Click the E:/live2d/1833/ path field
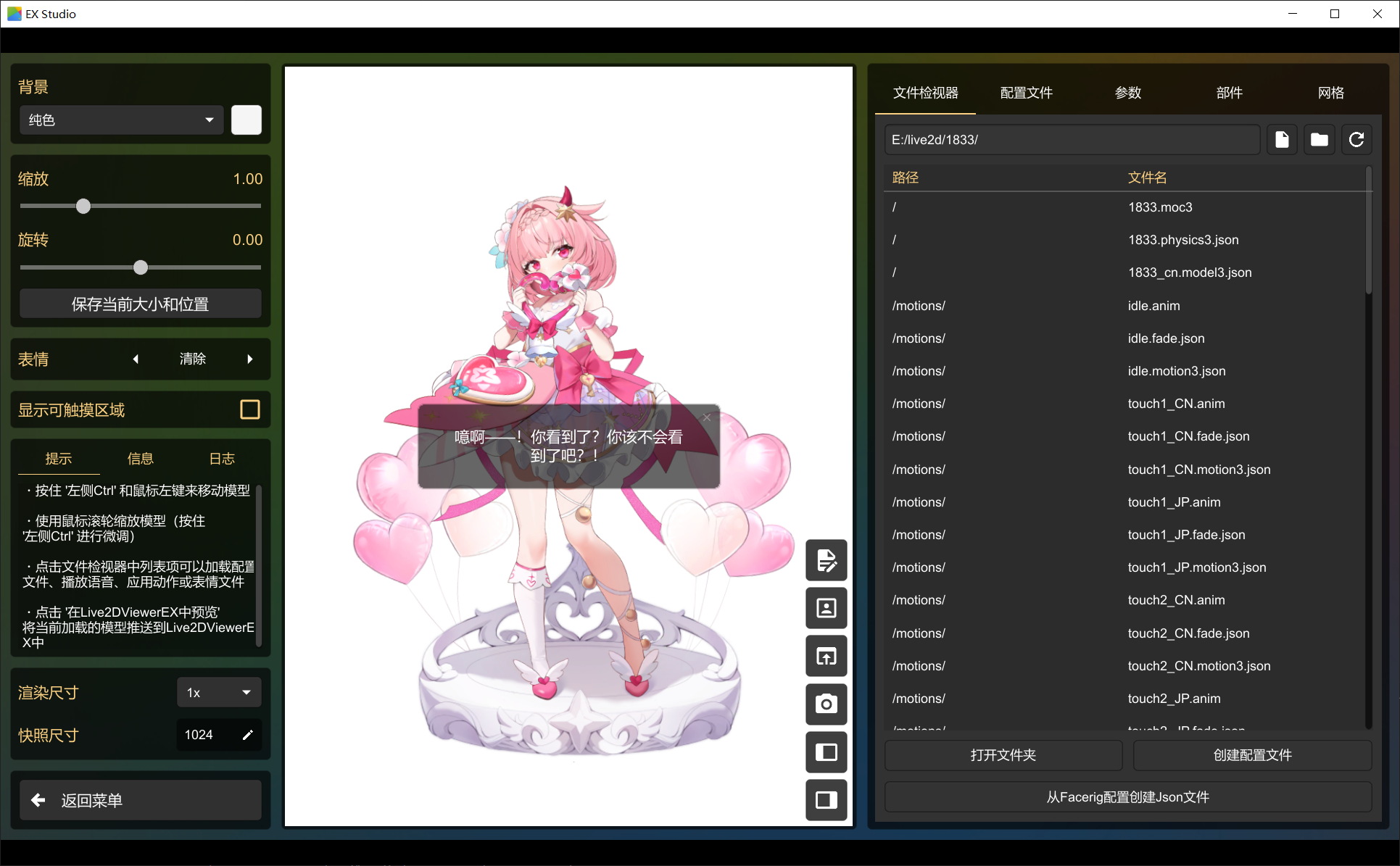 click(x=1072, y=140)
